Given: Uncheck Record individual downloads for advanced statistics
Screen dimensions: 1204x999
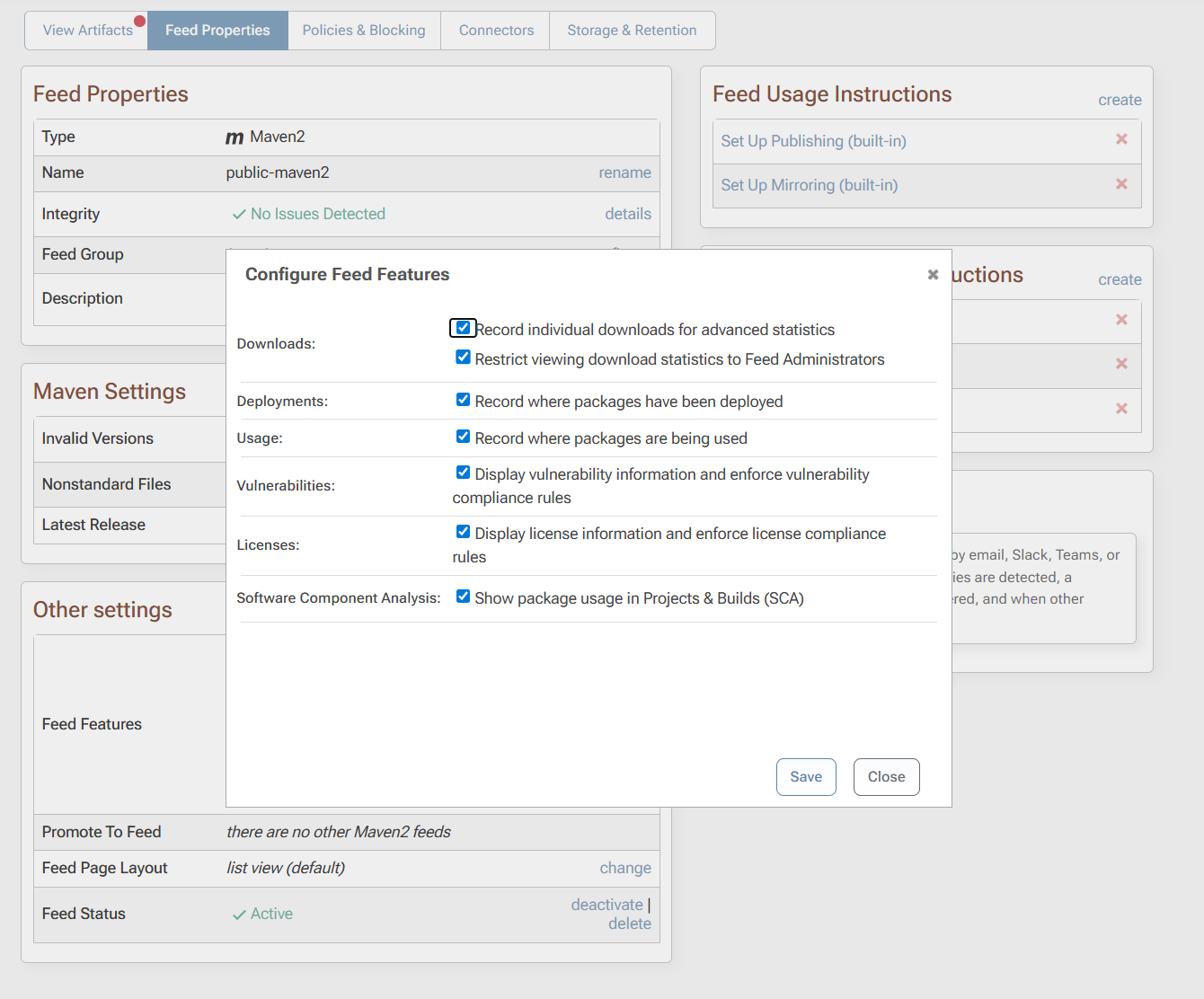Looking at the screenshot, I should pyautogui.click(x=463, y=328).
